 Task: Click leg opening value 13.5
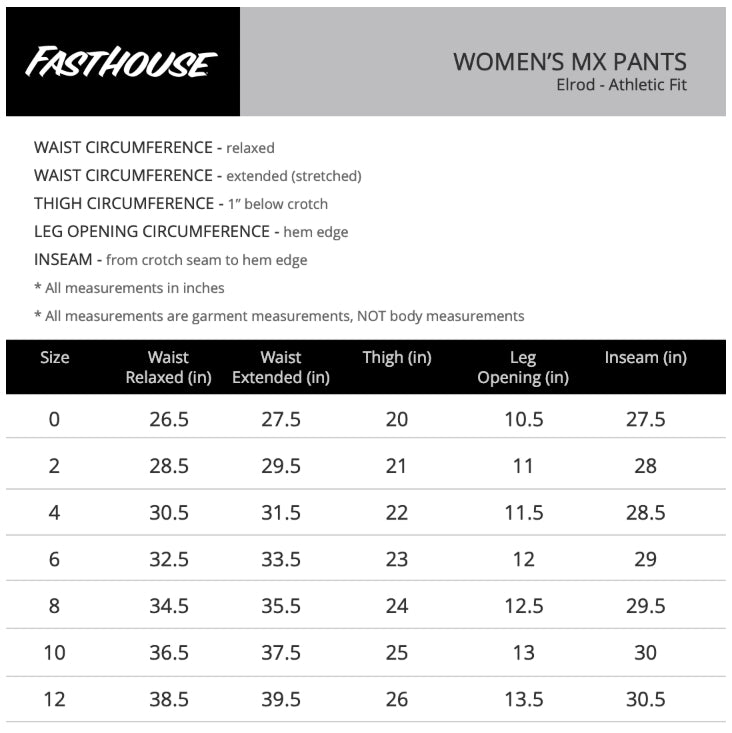point(523,699)
